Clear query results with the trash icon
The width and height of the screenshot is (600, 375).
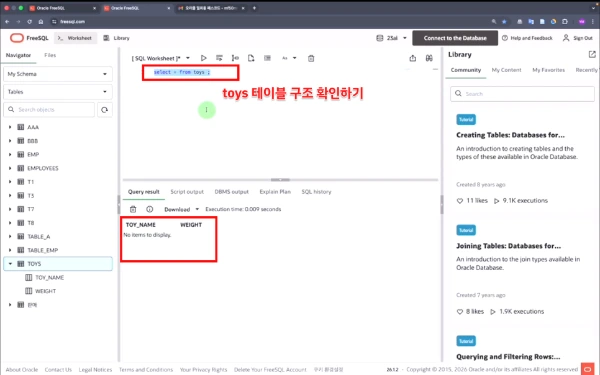(x=133, y=209)
